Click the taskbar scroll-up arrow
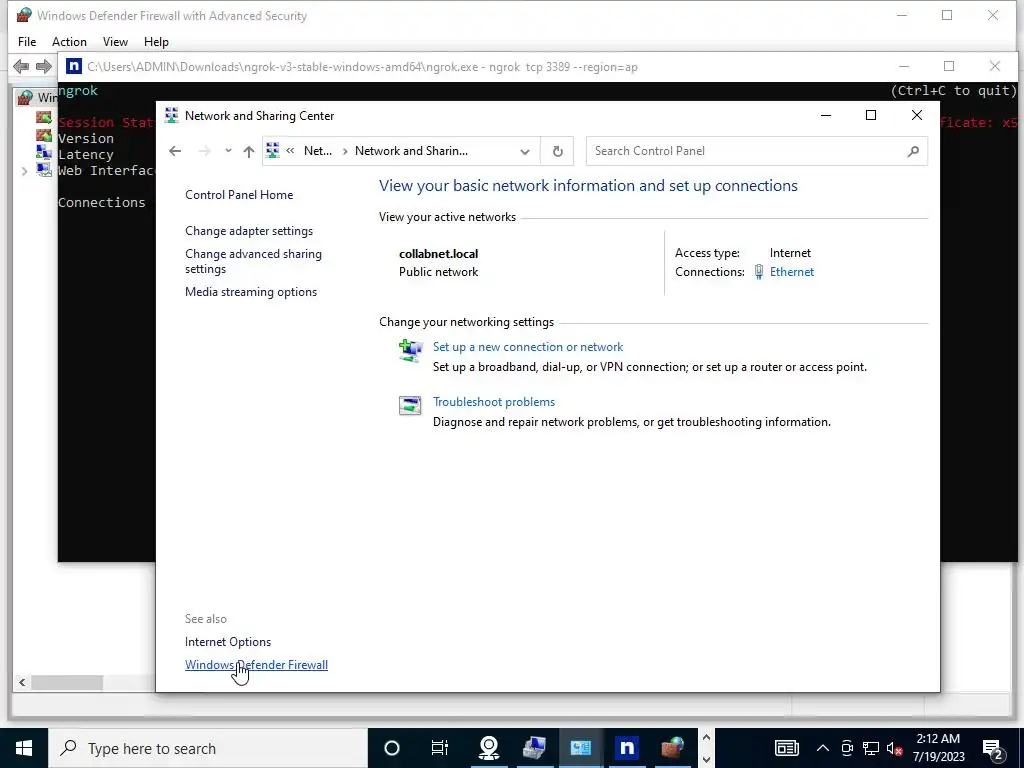1024x768 pixels. tap(706, 738)
